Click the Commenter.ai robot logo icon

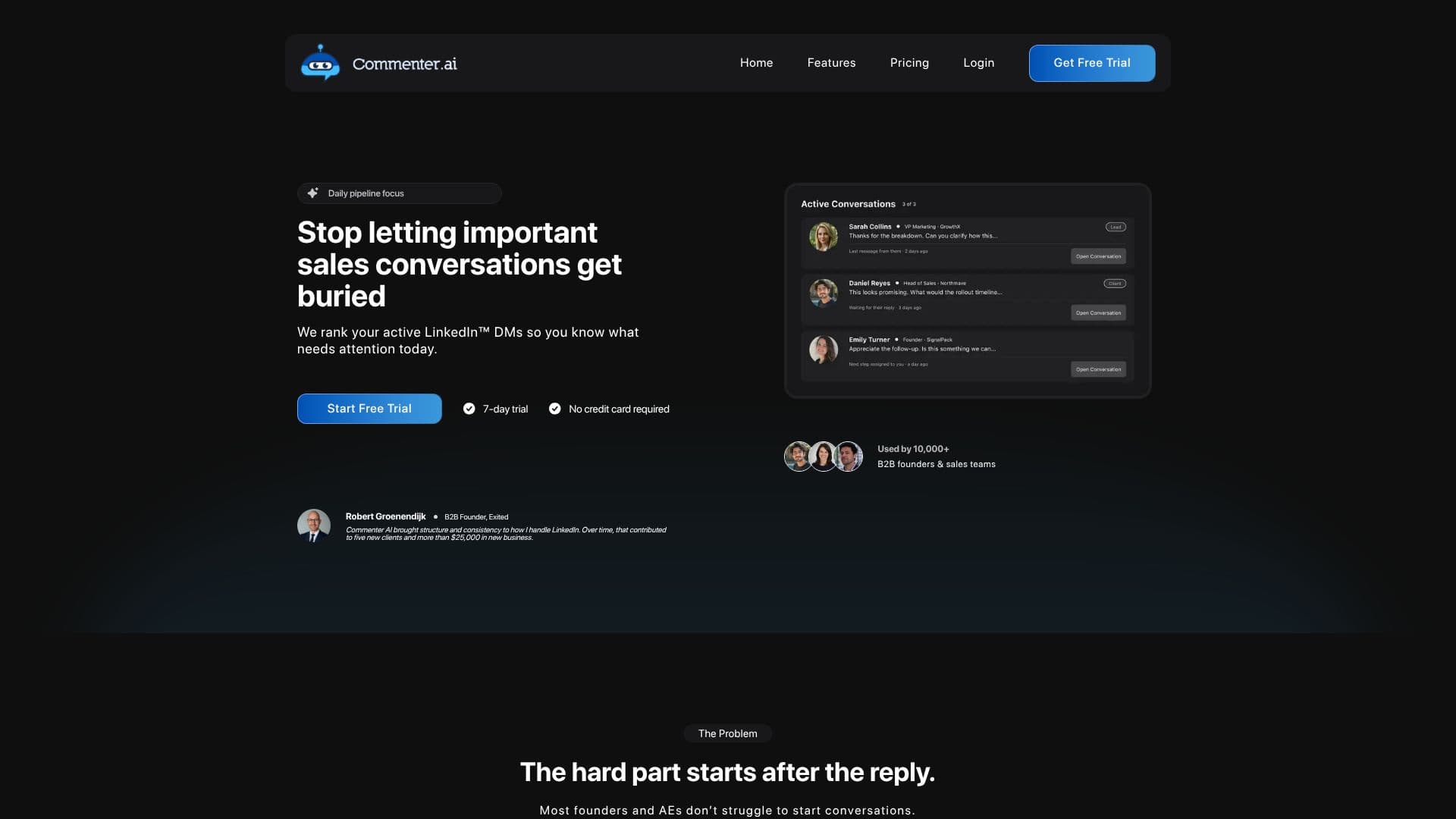click(320, 63)
